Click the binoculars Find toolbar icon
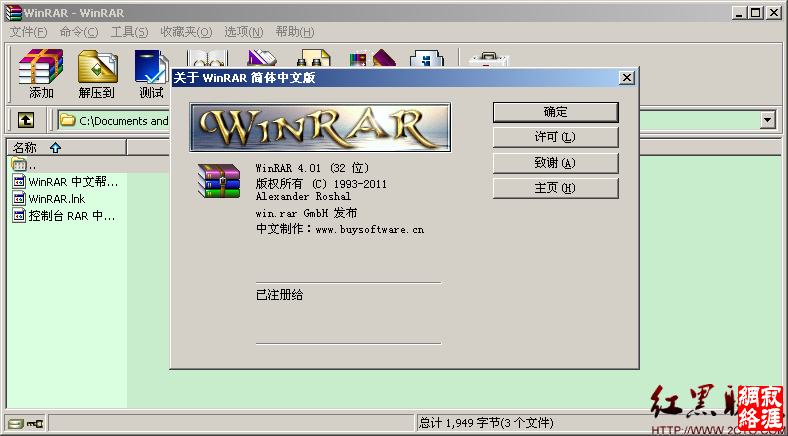Image resolution: width=788 pixels, height=436 pixels. click(x=314, y=57)
